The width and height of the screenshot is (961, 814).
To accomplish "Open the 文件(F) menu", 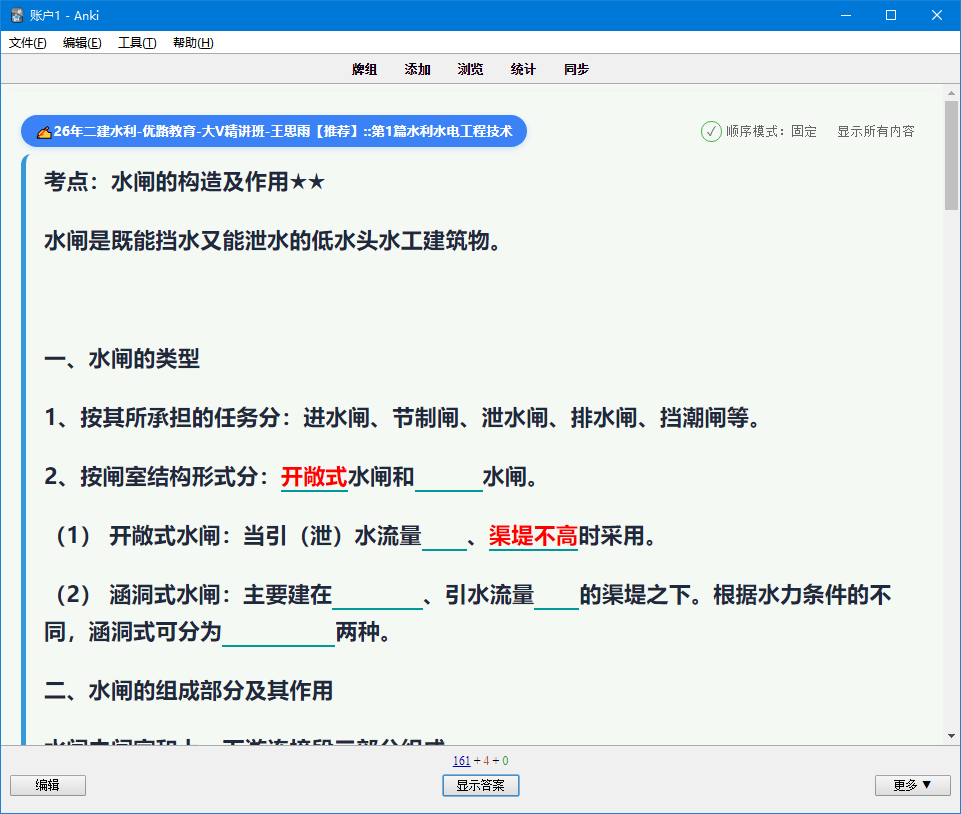I will click(28, 43).
